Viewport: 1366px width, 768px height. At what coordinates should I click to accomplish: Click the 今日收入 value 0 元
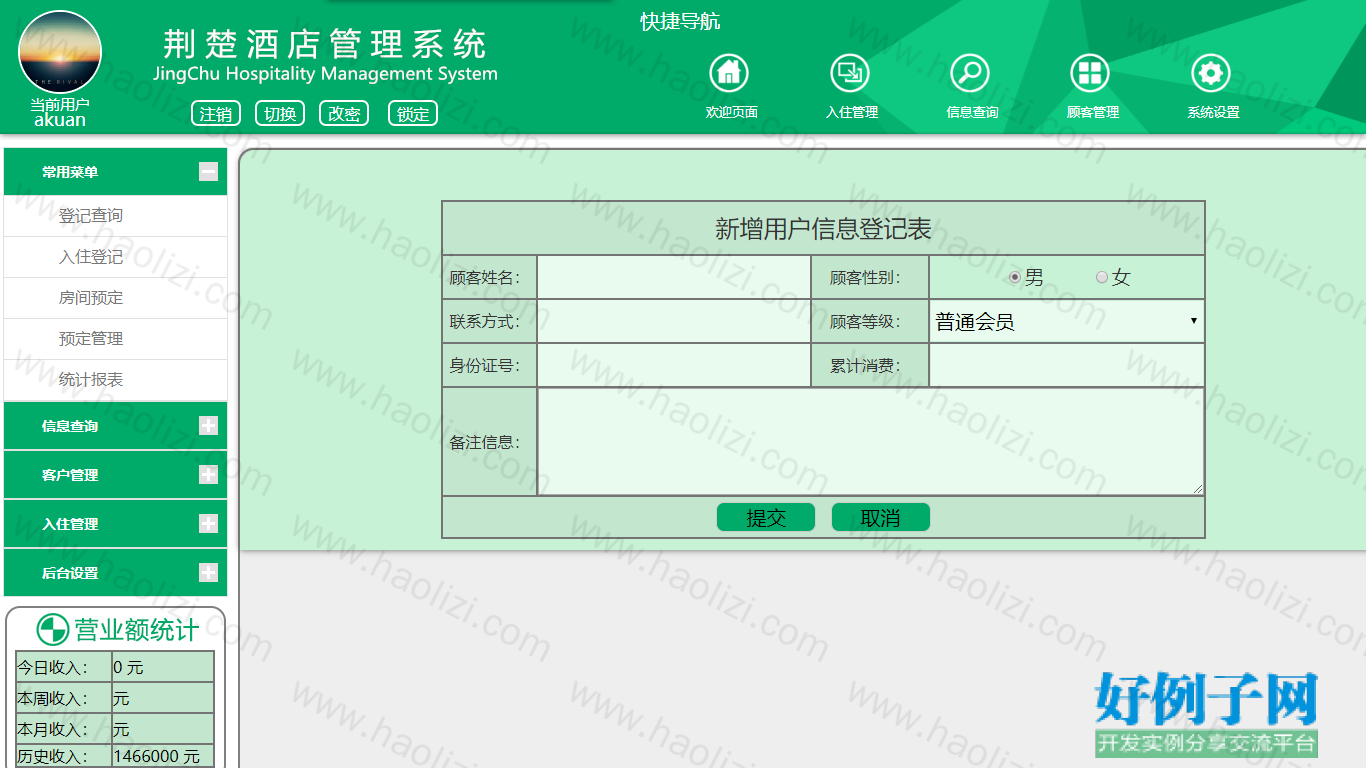point(128,667)
